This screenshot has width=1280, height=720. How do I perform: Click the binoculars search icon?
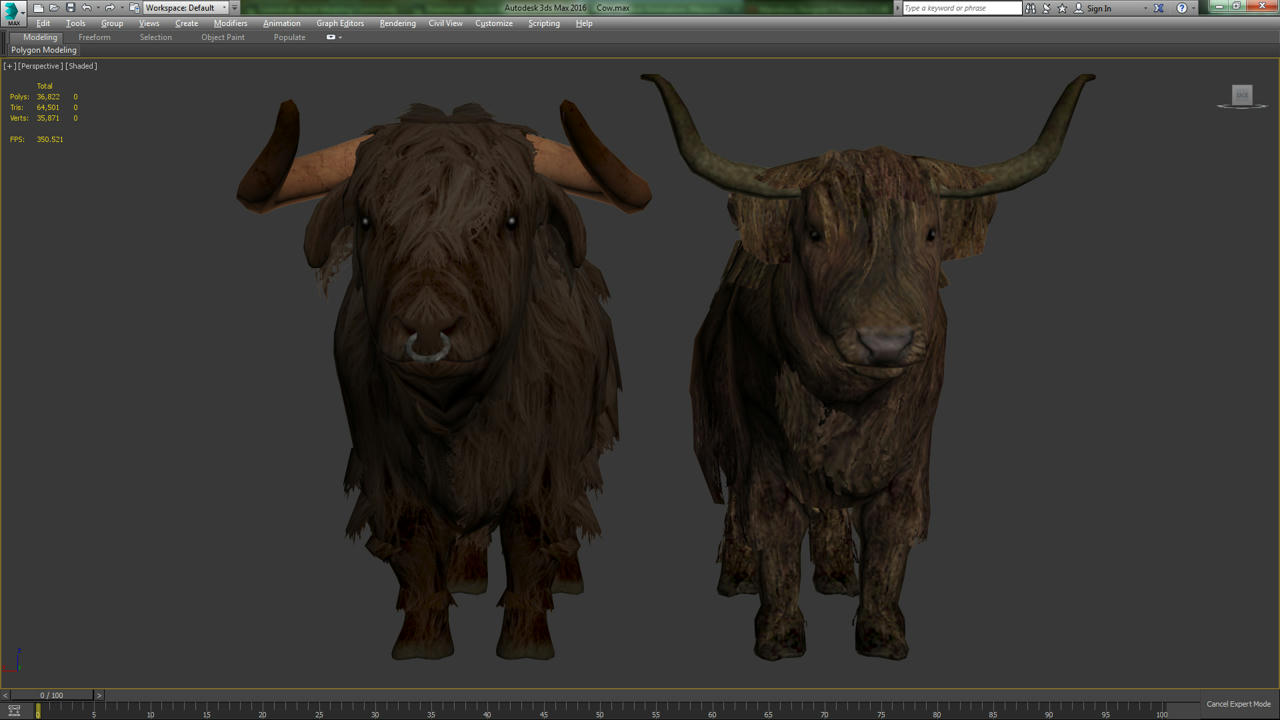(1030, 8)
